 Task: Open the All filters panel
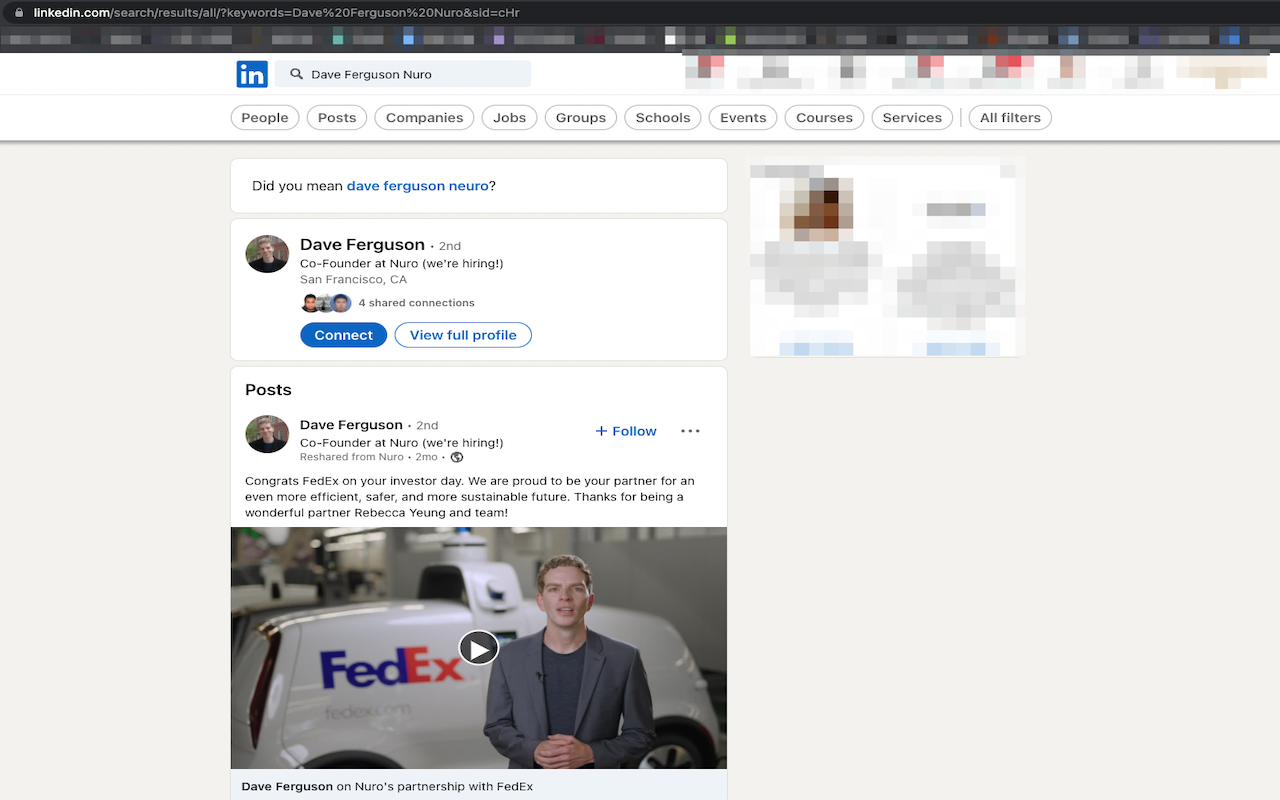tap(1009, 117)
